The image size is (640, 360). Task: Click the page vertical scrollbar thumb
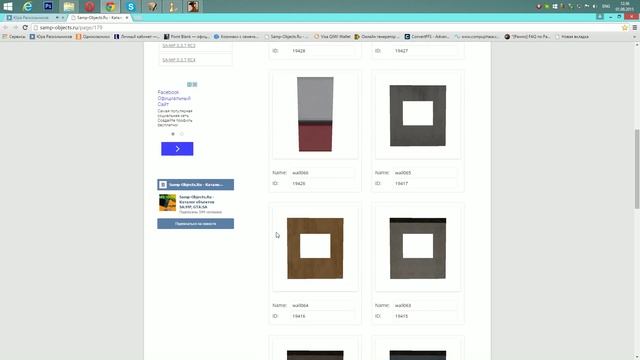coord(637,169)
